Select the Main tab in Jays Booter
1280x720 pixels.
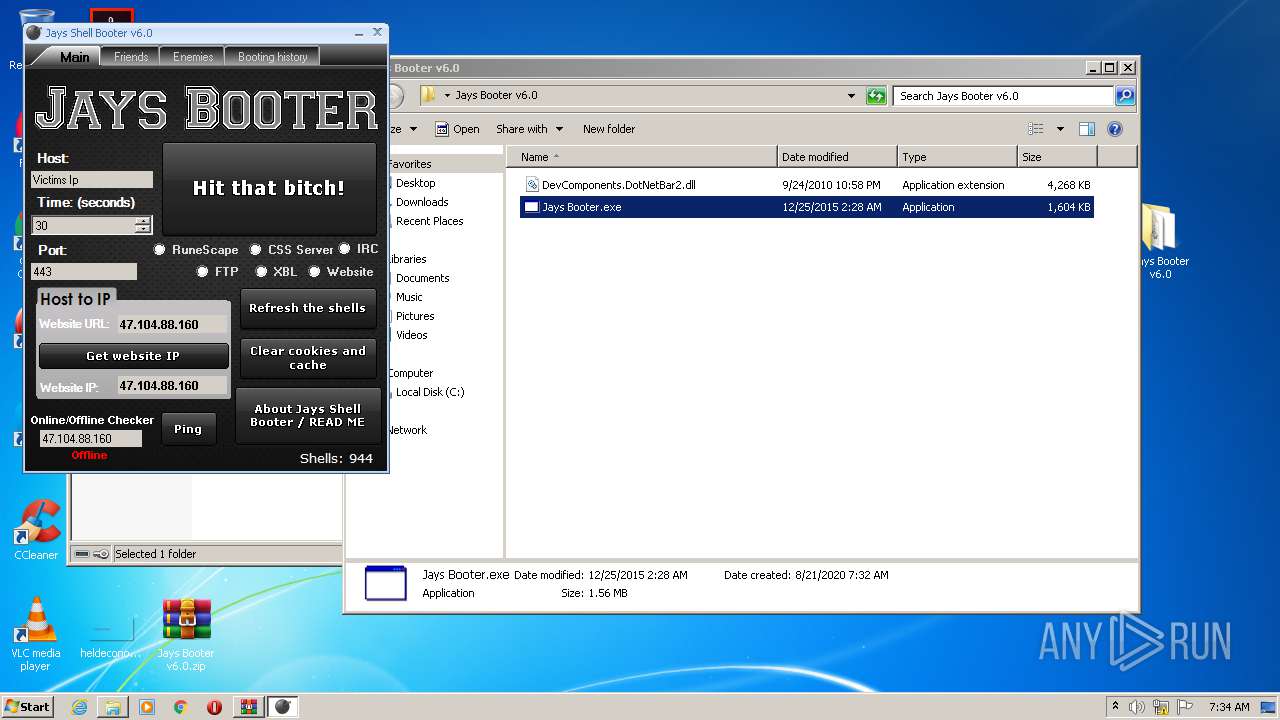tap(74, 57)
